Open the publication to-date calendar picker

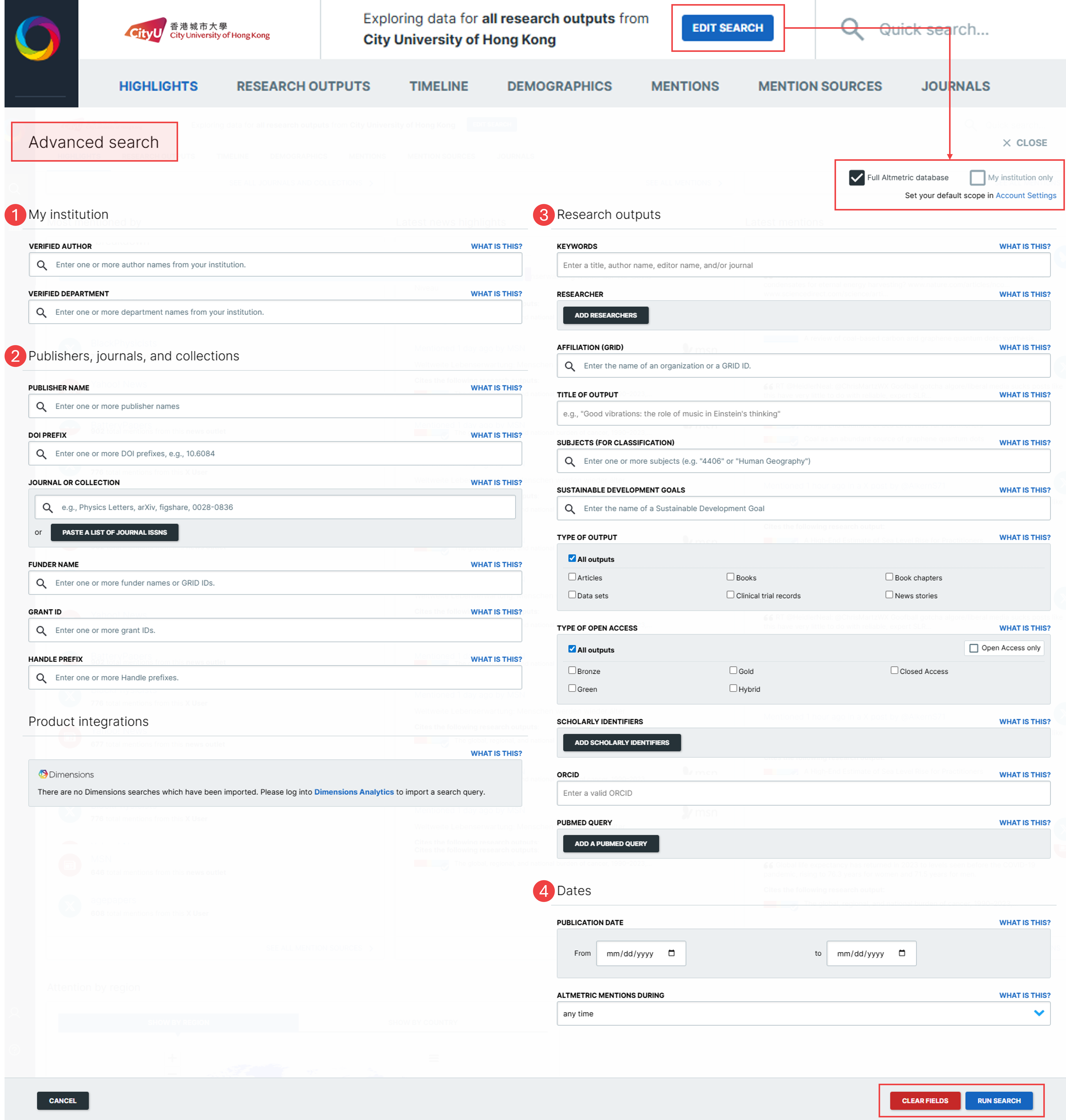(x=902, y=953)
